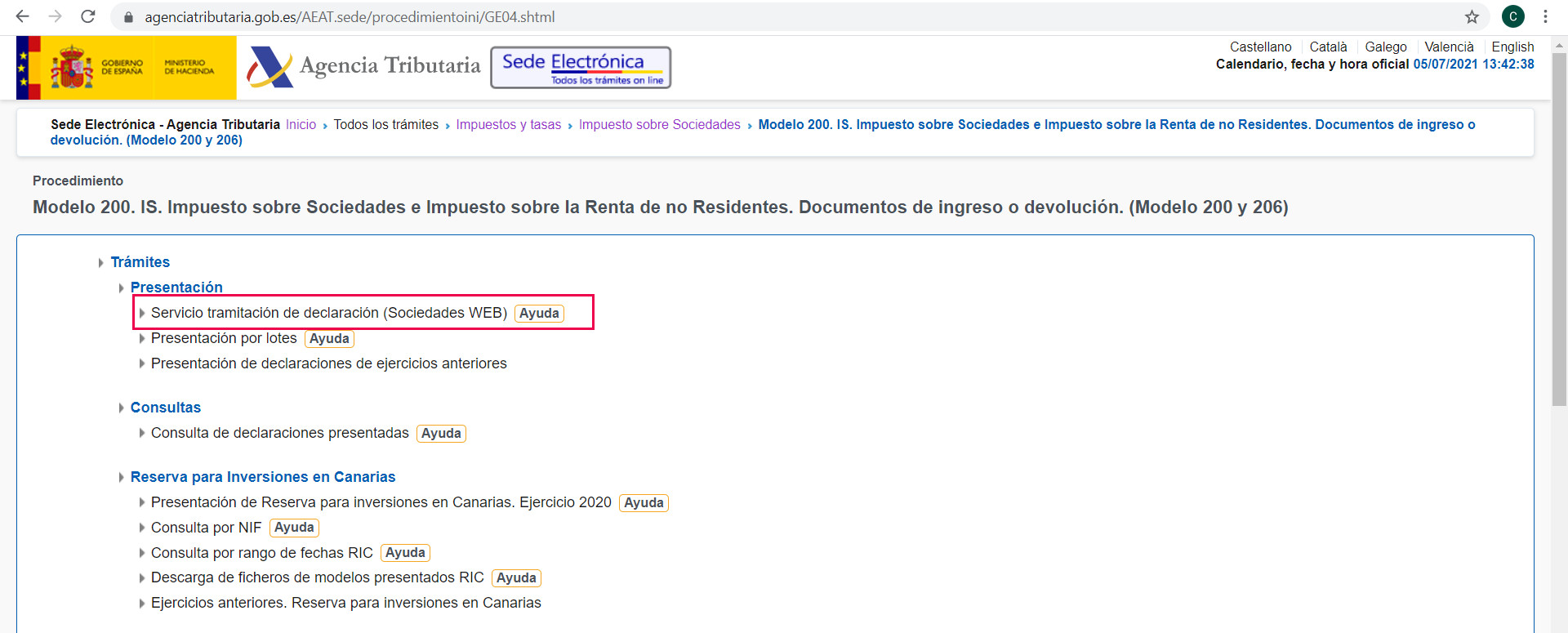Open Presentación de Reserva para inversiones 2020
Image resolution: width=1568 pixels, height=633 pixels.
coord(381,502)
